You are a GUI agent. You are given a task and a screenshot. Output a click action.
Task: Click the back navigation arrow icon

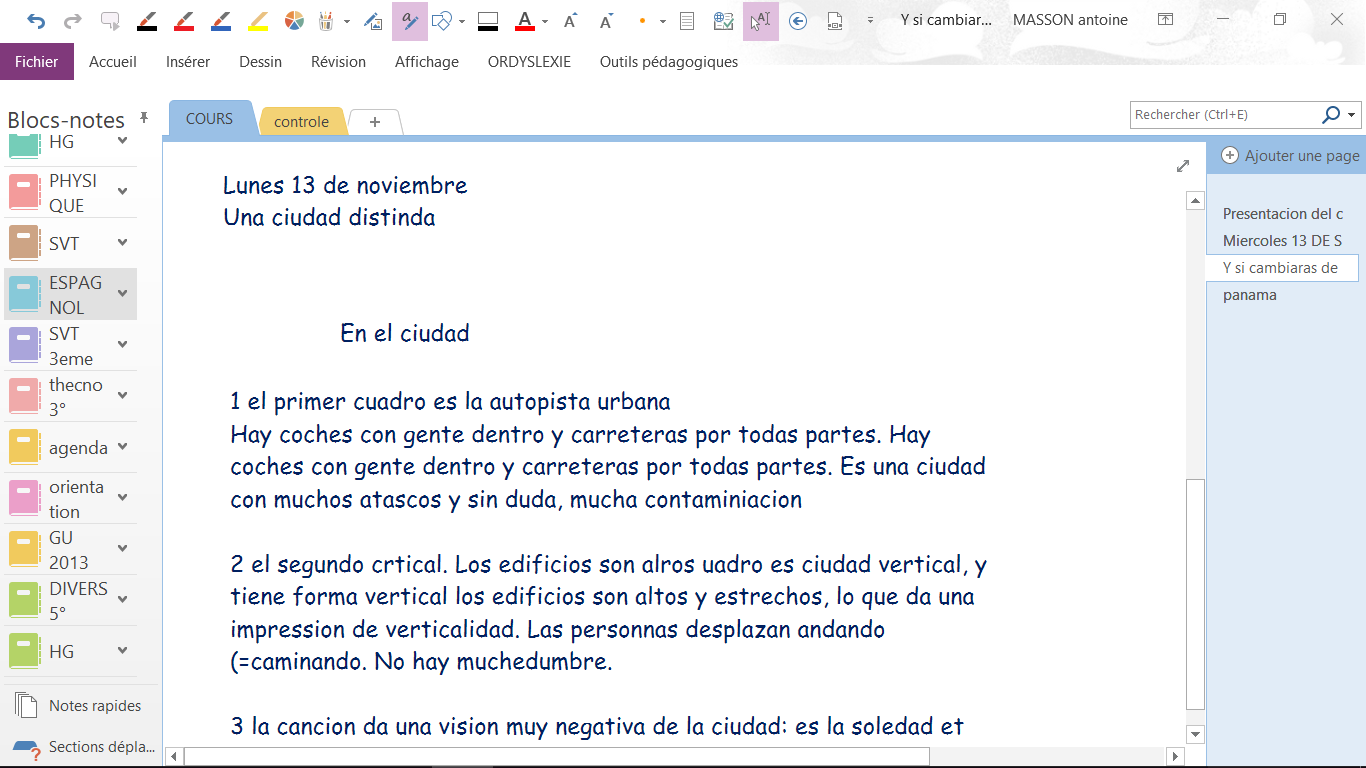[x=798, y=21]
